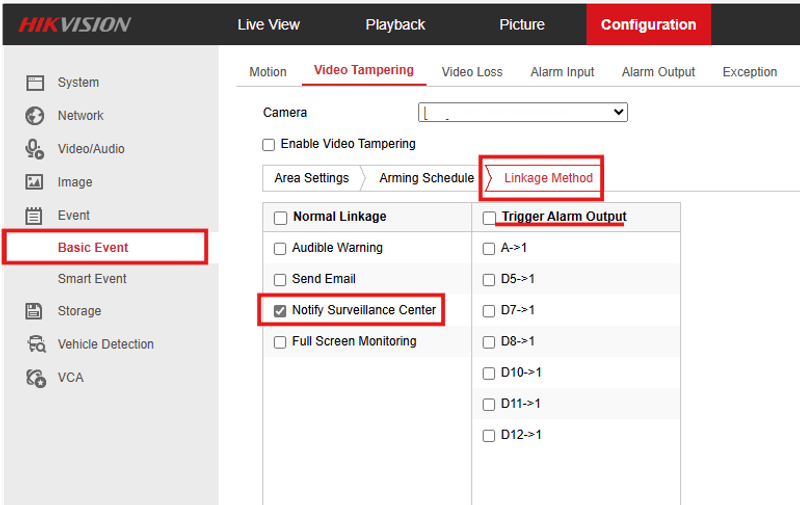The width and height of the screenshot is (800, 505).
Task: Click the Event clipboard icon
Action: tap(35, 215)
